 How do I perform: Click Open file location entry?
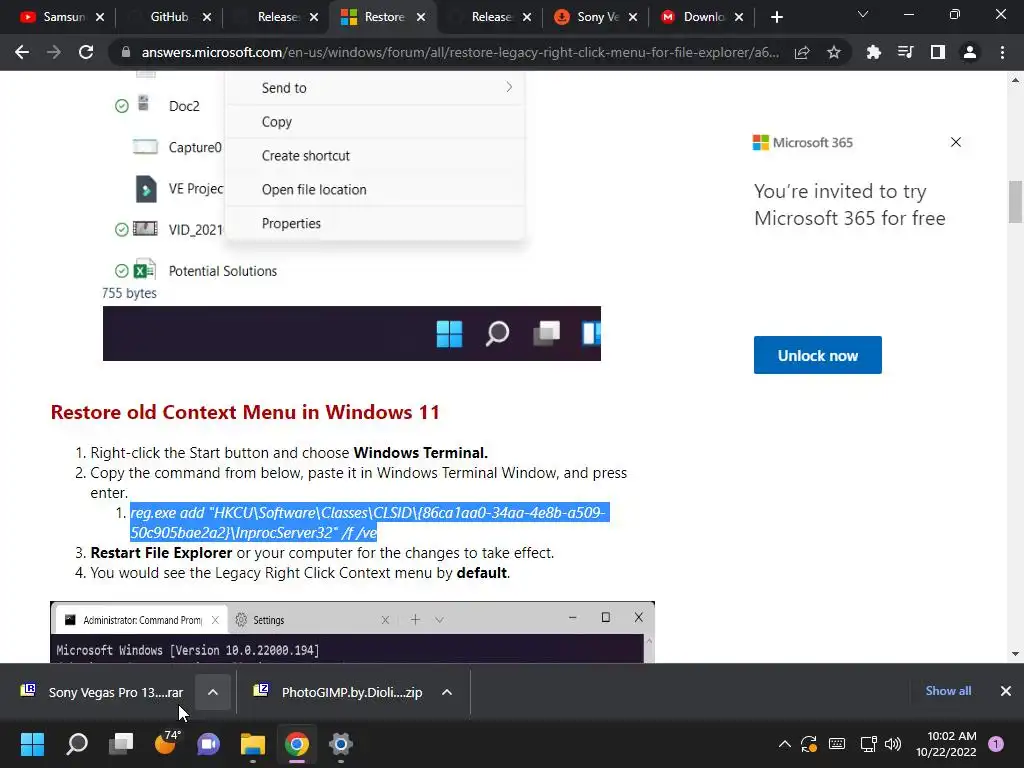click(x=314, y=189)
